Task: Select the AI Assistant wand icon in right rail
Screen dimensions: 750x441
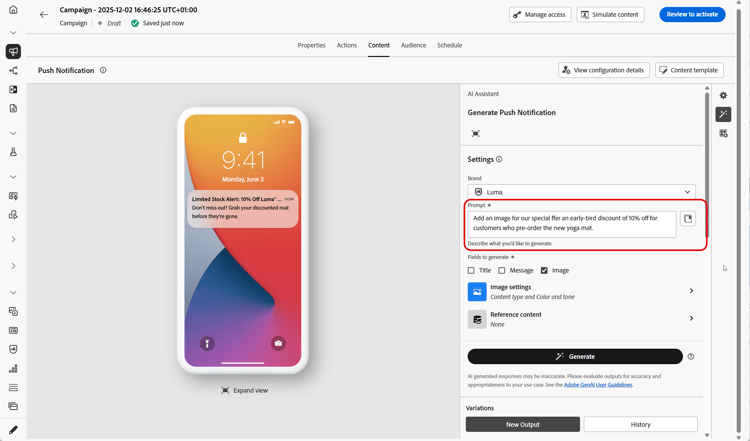Action: [723, 114]
